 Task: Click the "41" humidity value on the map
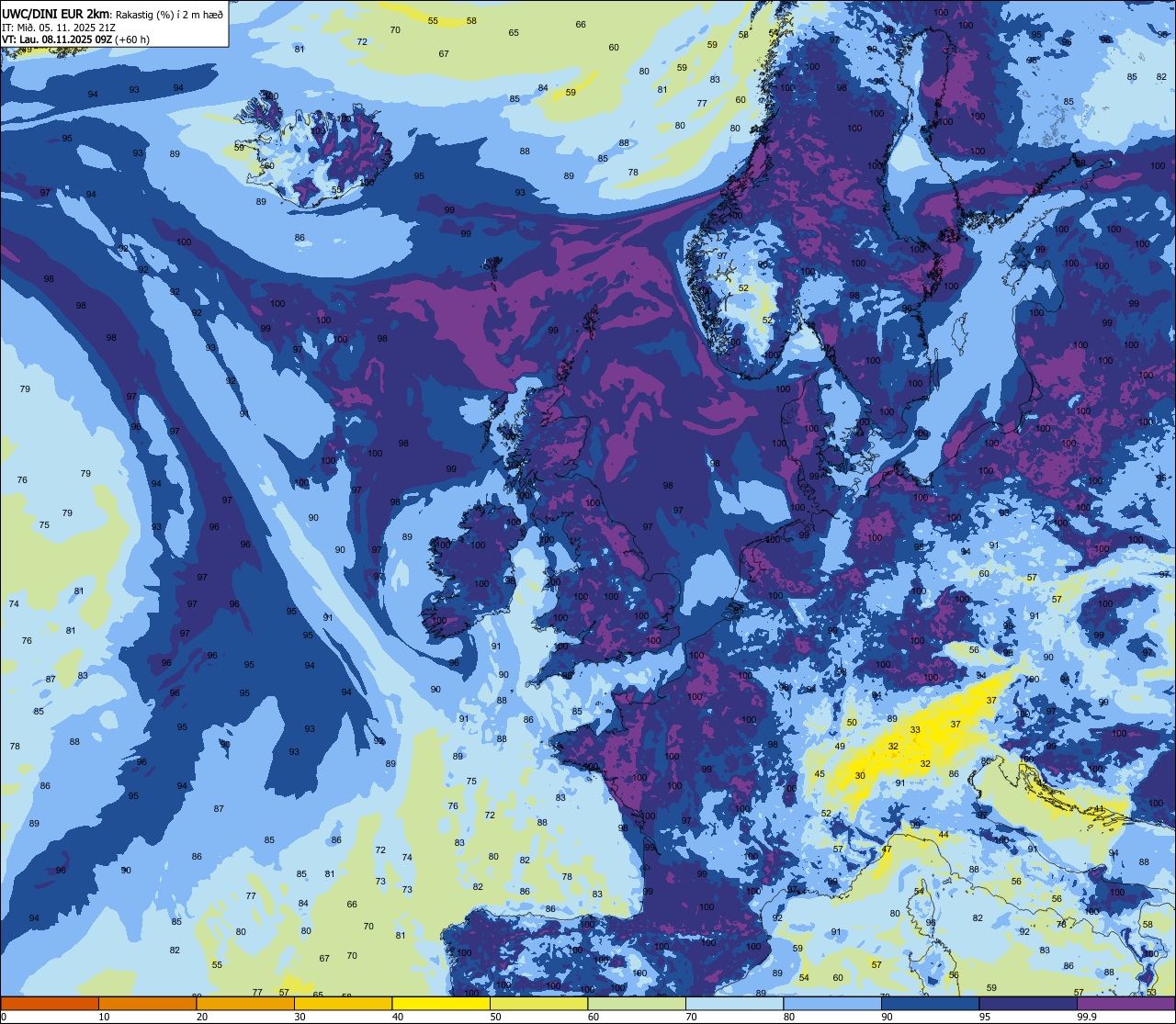pyautogui.click(x=1099, y=809)
